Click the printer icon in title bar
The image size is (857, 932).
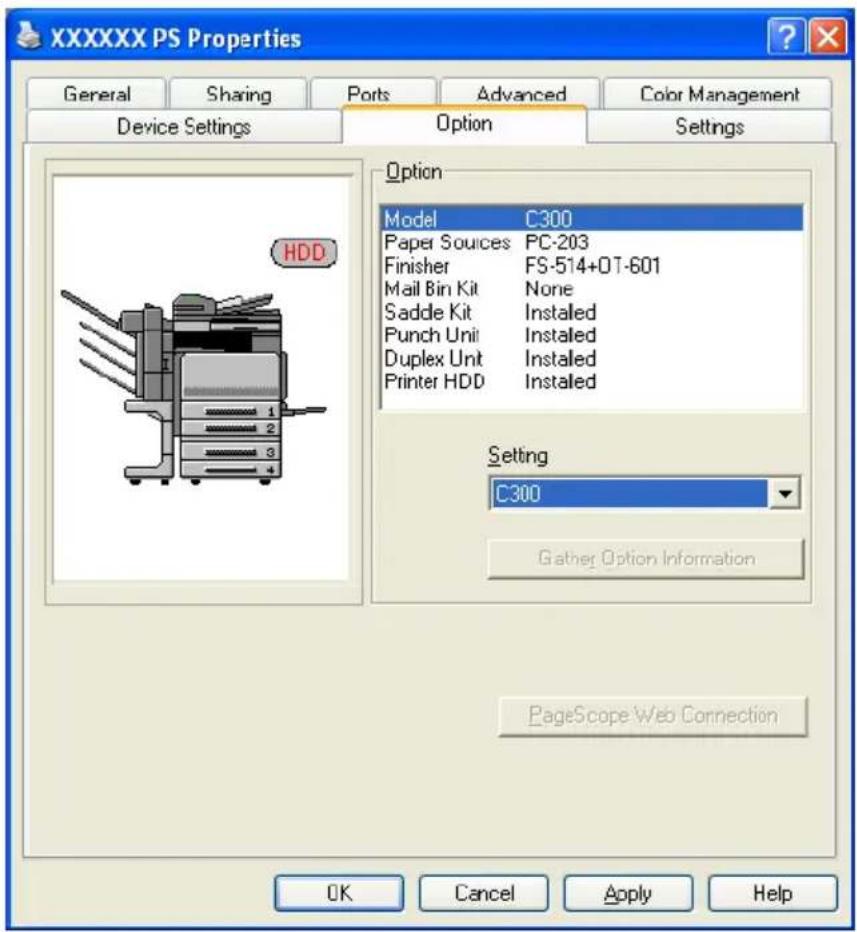click(x=29, y=36)
